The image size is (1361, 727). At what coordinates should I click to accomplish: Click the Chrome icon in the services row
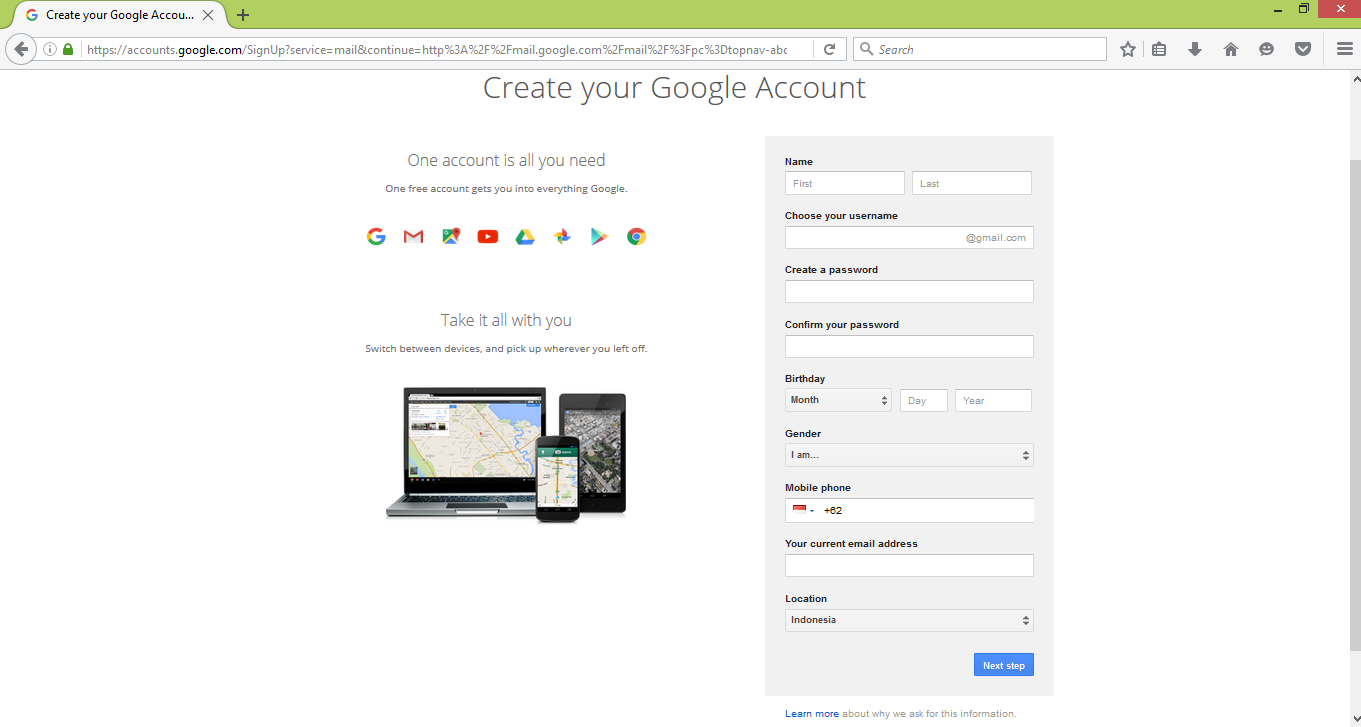click(x=636, y=237)
